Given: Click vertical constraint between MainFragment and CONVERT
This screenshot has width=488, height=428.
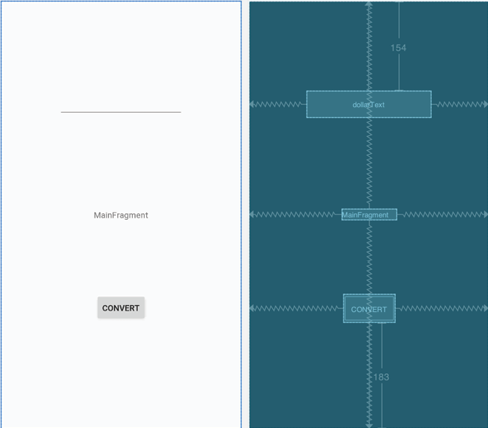Looking at the screenshot, I should pos(369,257).
